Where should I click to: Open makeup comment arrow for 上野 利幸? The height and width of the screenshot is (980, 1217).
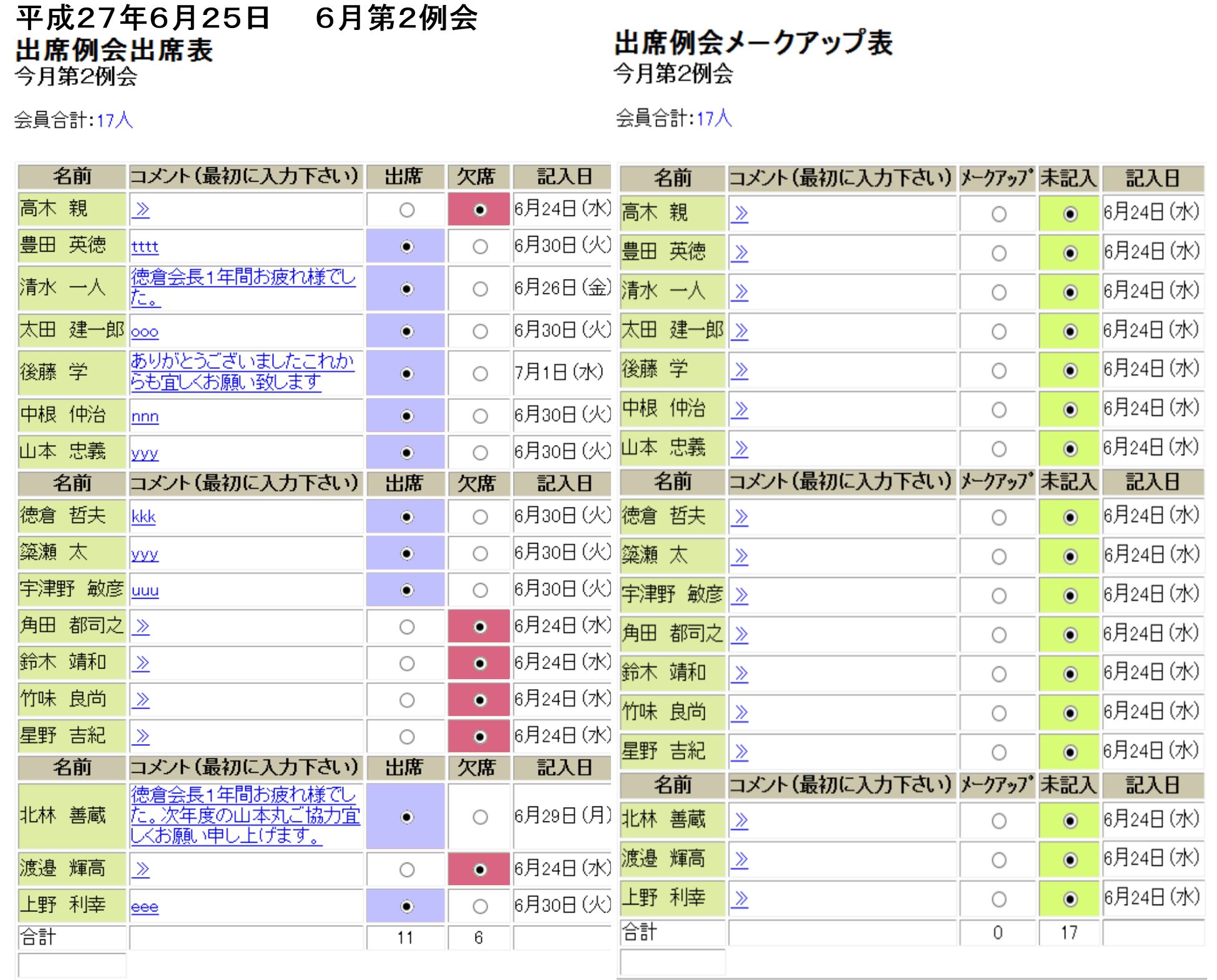click(x=740, y=899)
